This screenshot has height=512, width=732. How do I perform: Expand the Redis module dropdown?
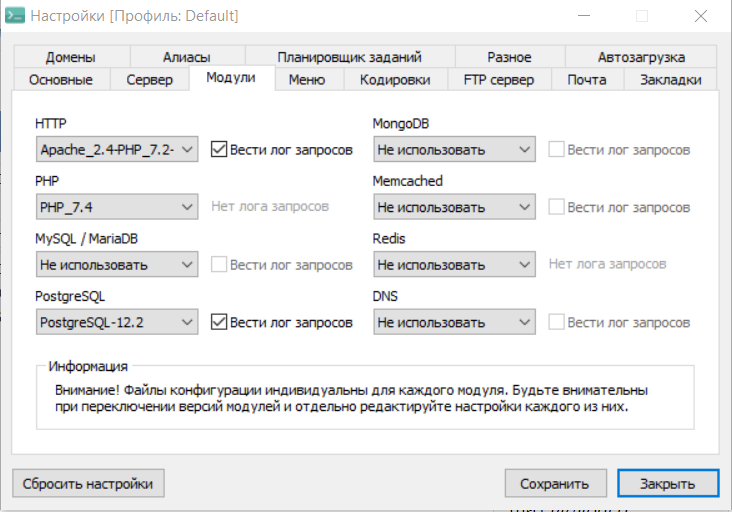tap(455, 265)
